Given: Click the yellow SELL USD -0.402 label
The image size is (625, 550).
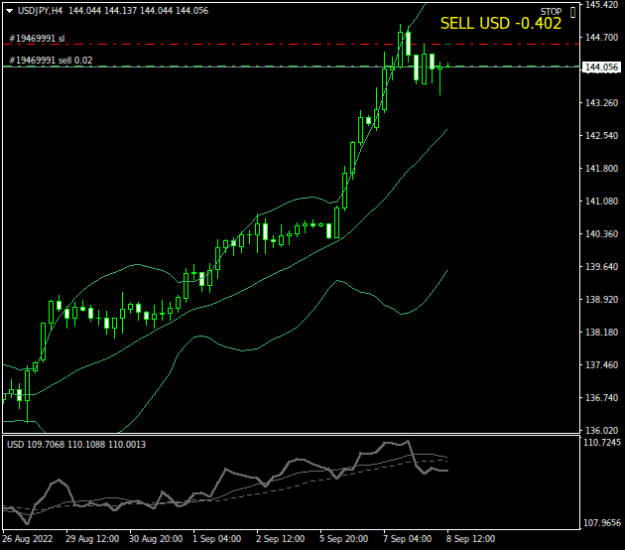Looking at the screenshot, I should coord(501,24).
